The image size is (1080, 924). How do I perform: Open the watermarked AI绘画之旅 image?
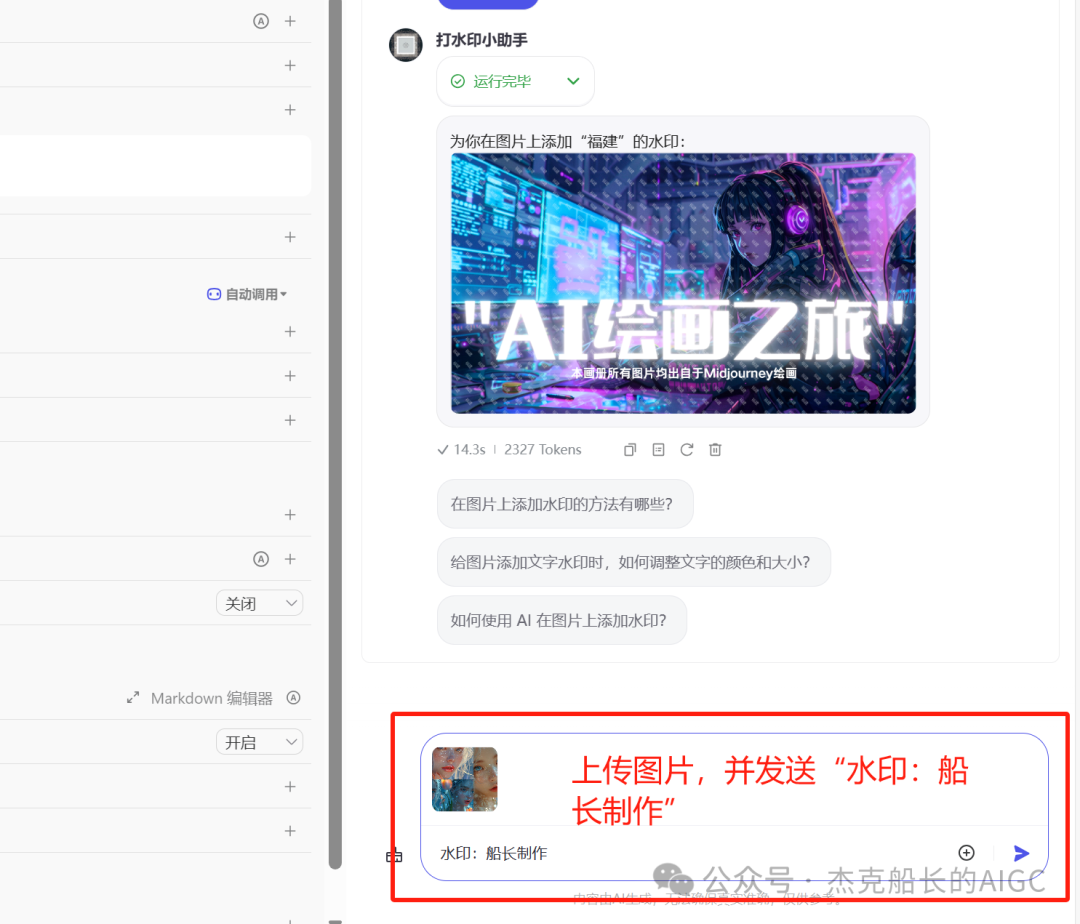point(683,283)
